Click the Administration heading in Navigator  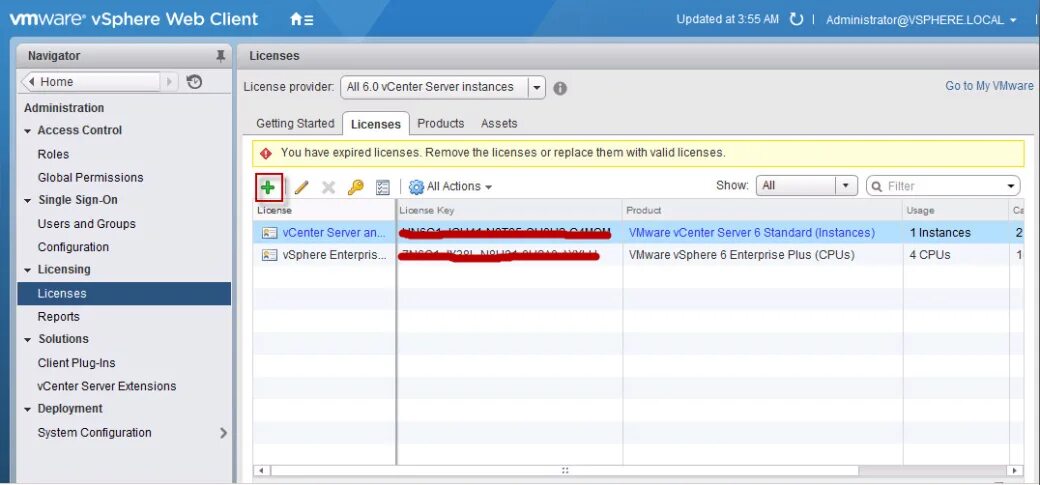tap(64, 108)
